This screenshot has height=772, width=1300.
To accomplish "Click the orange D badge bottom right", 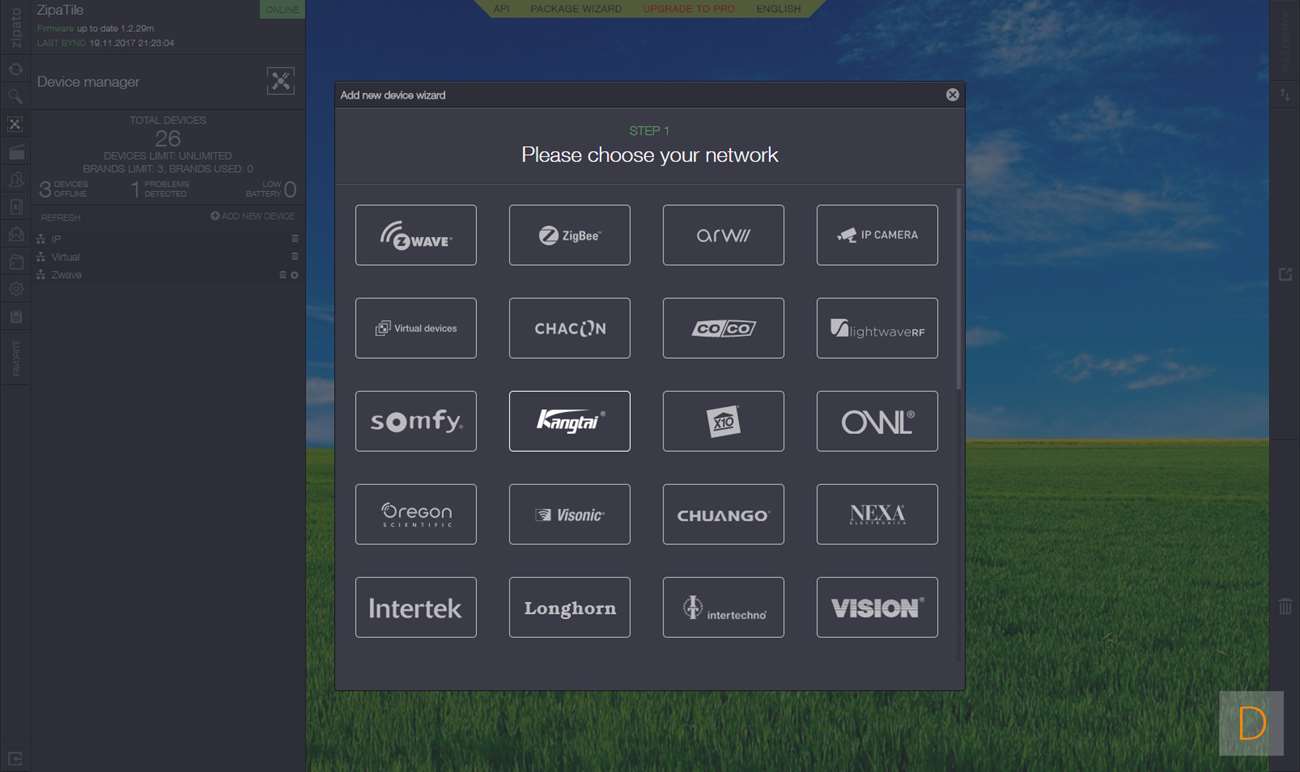I will pos(1251,723).
